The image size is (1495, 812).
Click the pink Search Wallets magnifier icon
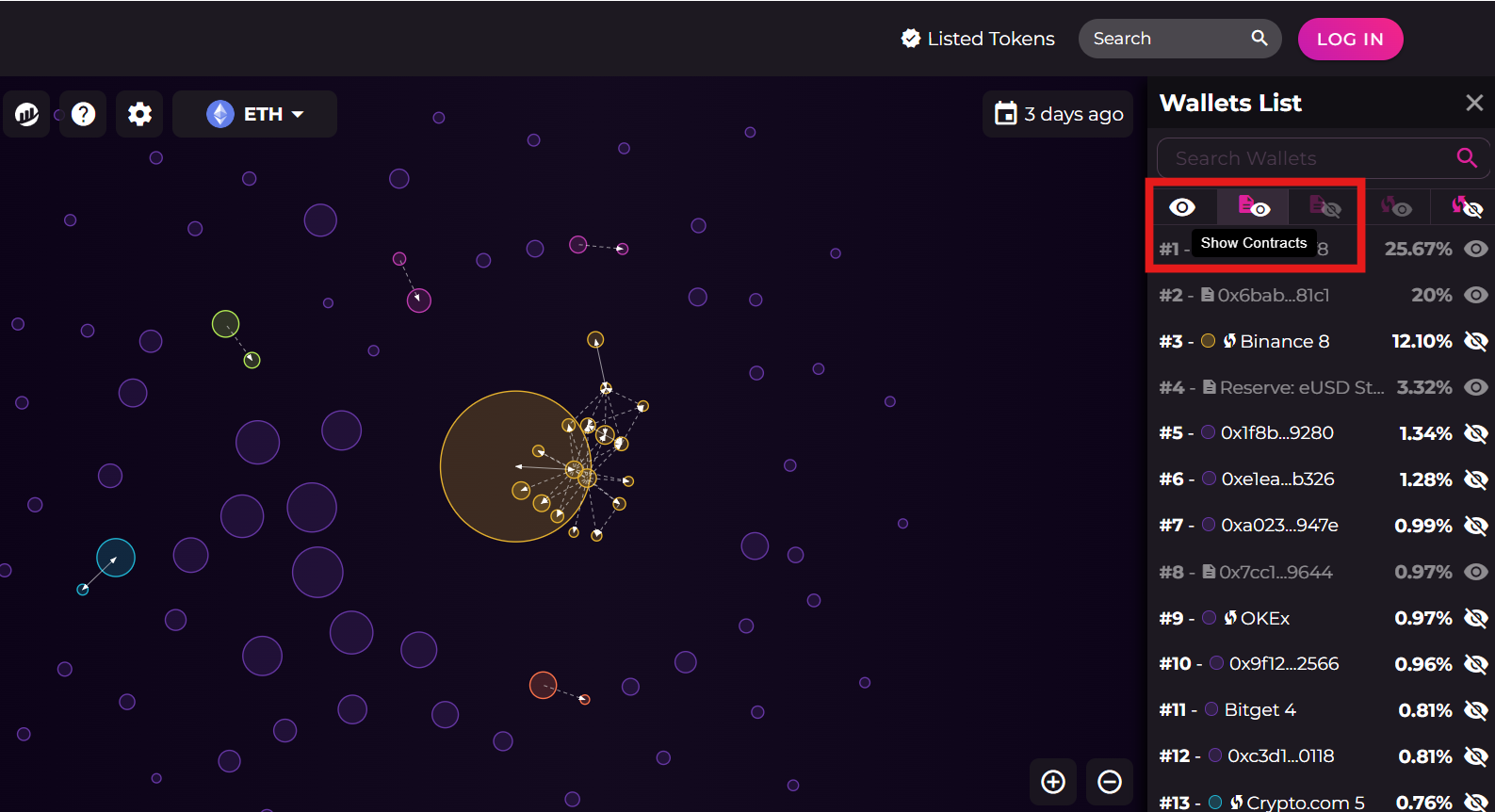(x=1467, y=158)
